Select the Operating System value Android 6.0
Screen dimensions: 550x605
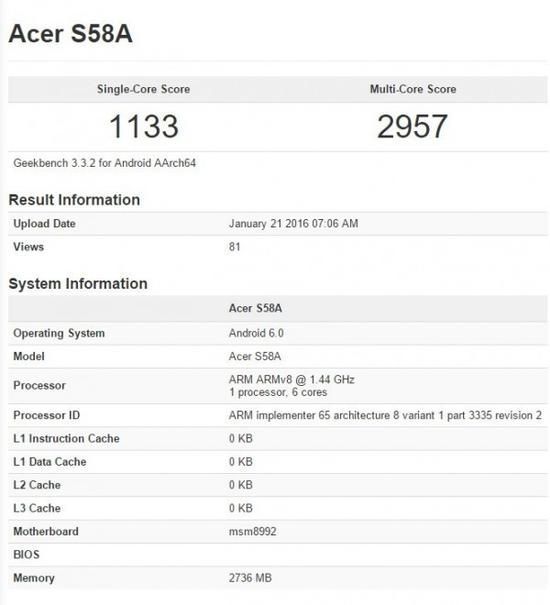pos(256,333)
